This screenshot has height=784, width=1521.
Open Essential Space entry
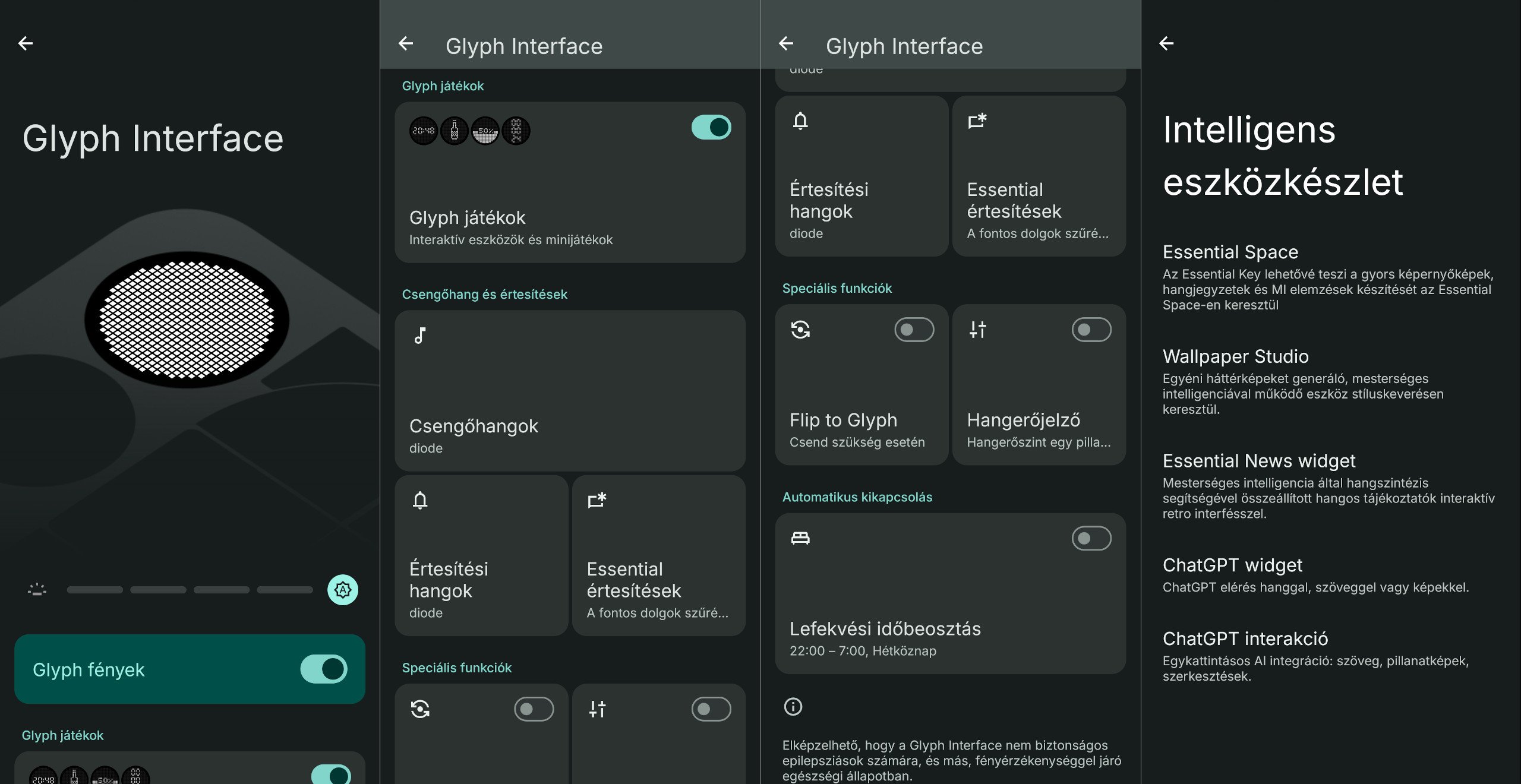(1330, 277)
